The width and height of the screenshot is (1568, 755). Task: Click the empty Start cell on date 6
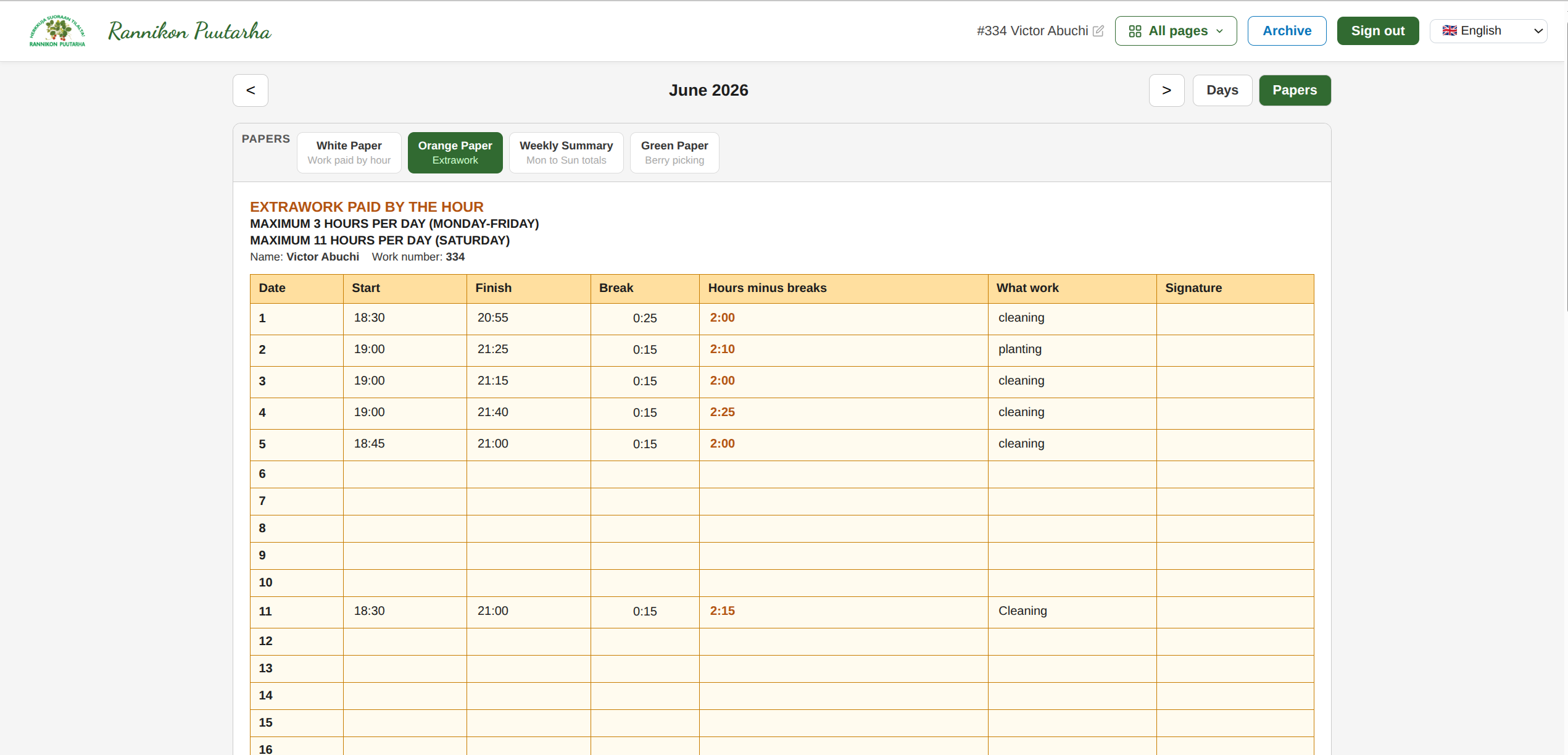tap(405, 474)
